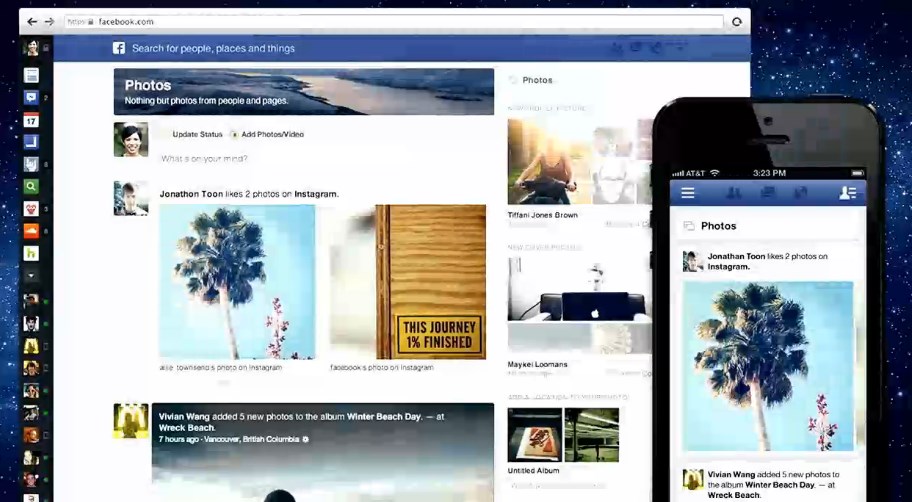Open the Winter Beach Day album link

tap(384, 416)
